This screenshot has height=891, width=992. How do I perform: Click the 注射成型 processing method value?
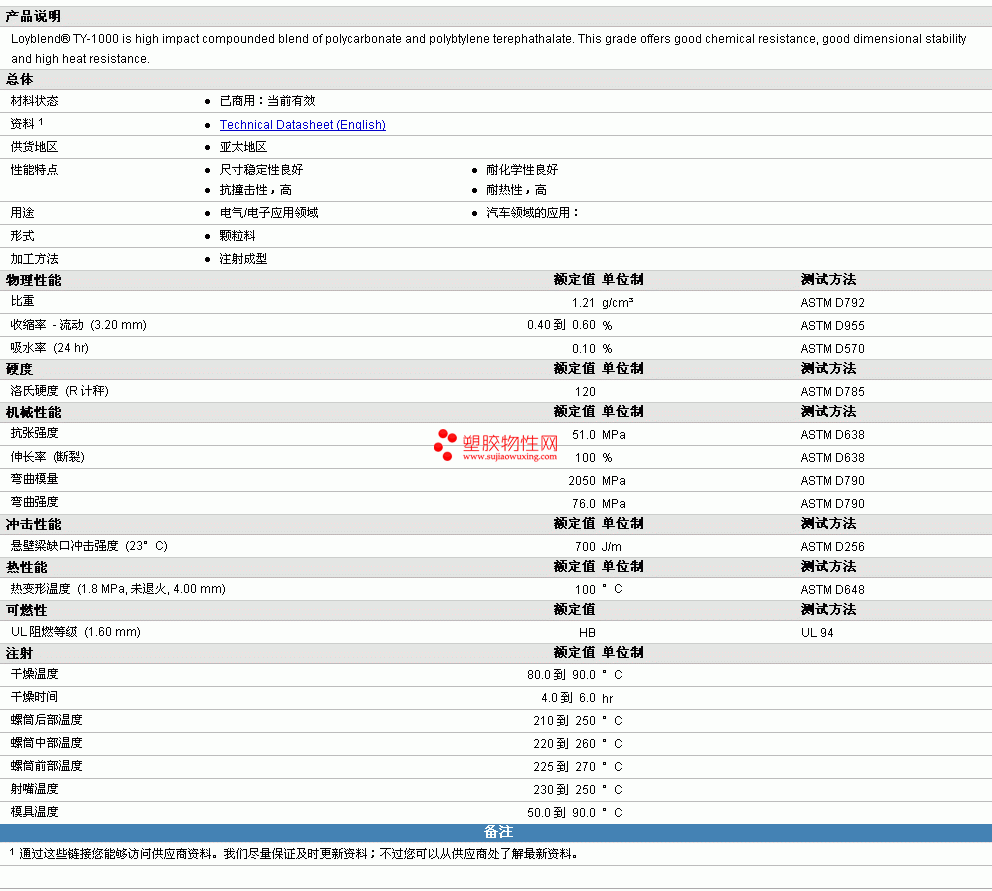243,259
